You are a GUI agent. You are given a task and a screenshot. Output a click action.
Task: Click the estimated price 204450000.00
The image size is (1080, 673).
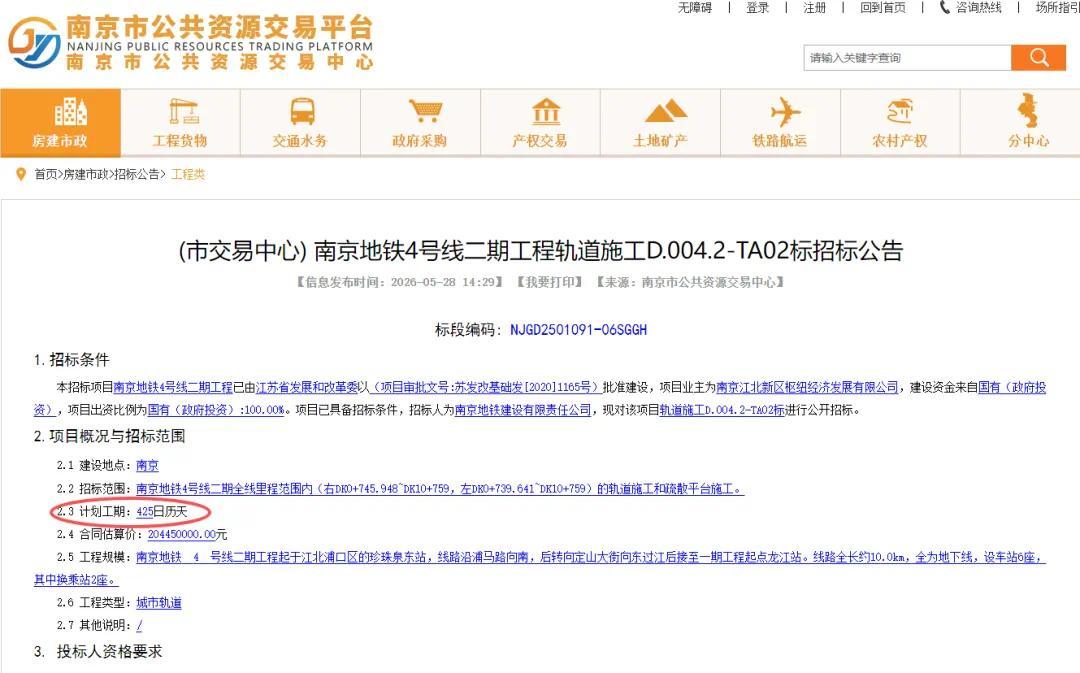[181, 535]
